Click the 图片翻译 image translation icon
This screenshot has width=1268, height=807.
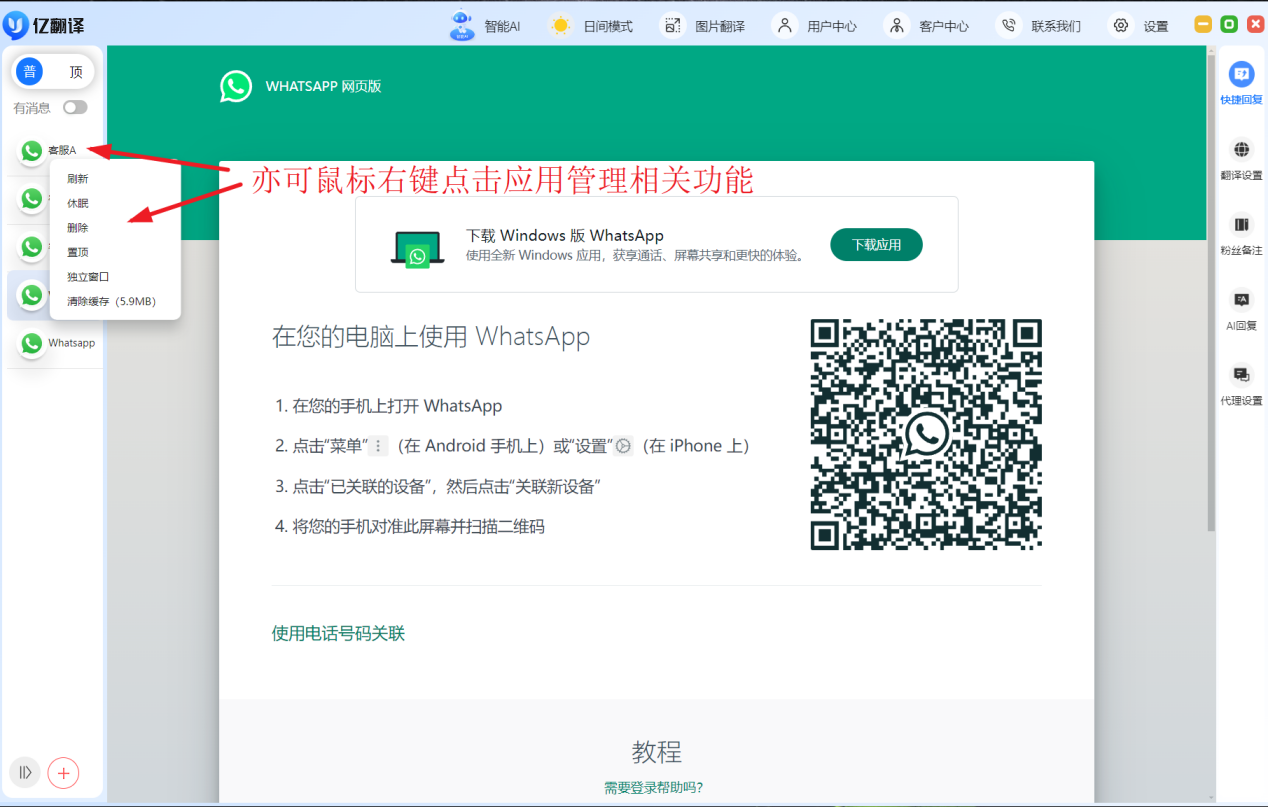[x=671, y=24]
